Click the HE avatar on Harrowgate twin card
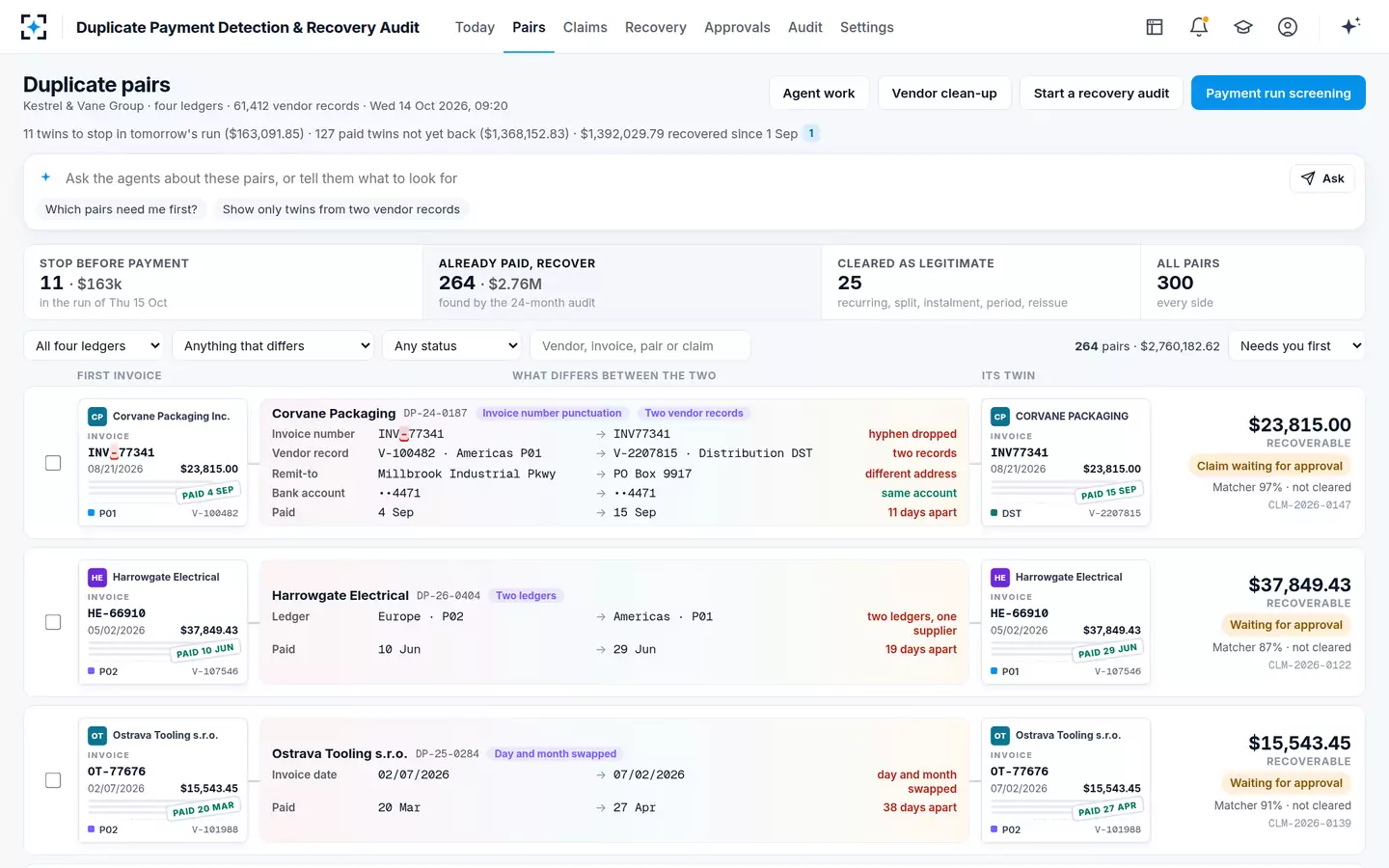Screen dimensions: 1389x868 click(x=1000, y=578)
